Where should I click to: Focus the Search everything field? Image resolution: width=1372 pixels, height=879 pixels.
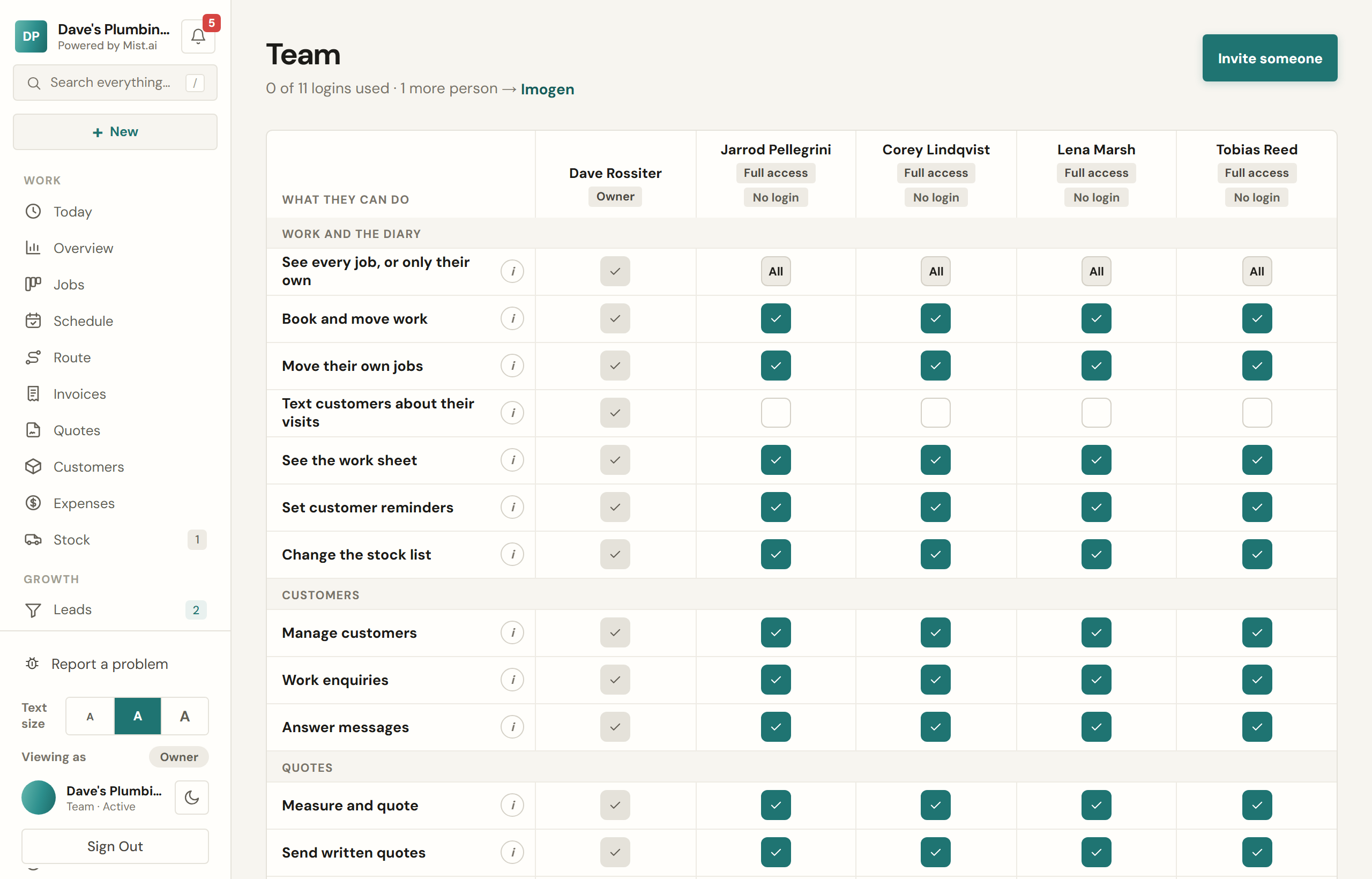tap(115, 83)
